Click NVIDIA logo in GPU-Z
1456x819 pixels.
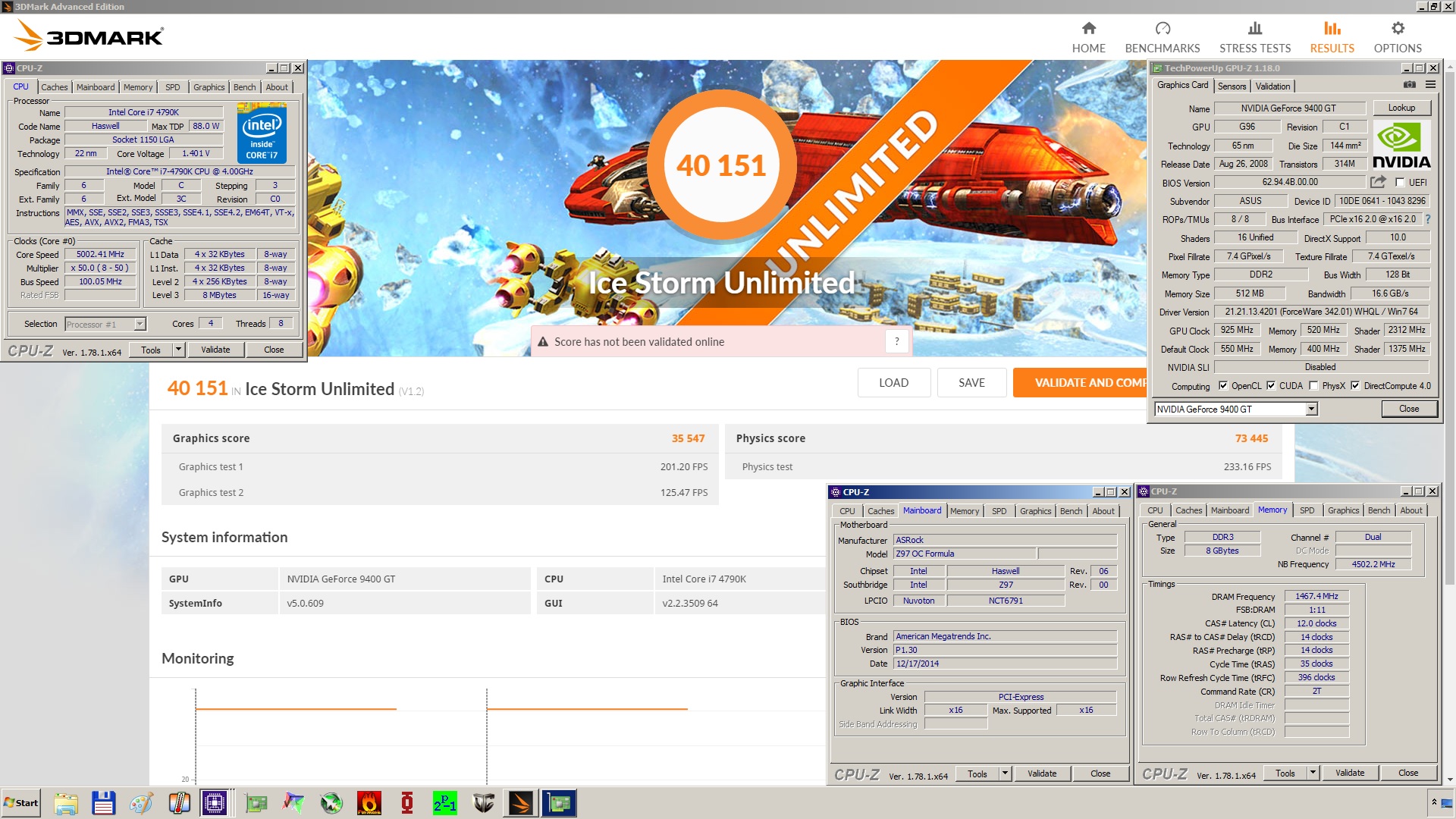click(x=1401, y=145)
